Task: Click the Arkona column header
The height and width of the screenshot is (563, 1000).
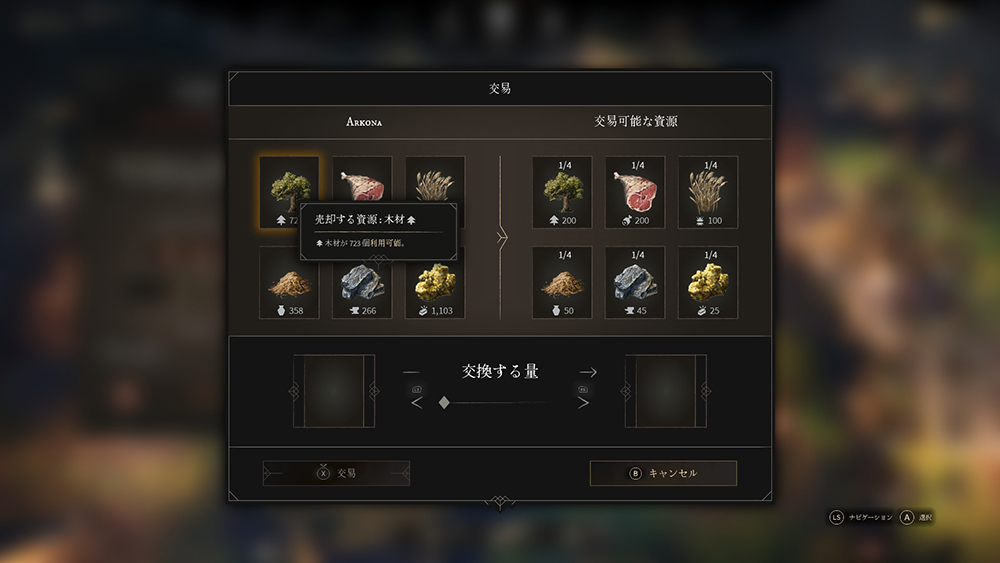Action: [x=364, y=122]
